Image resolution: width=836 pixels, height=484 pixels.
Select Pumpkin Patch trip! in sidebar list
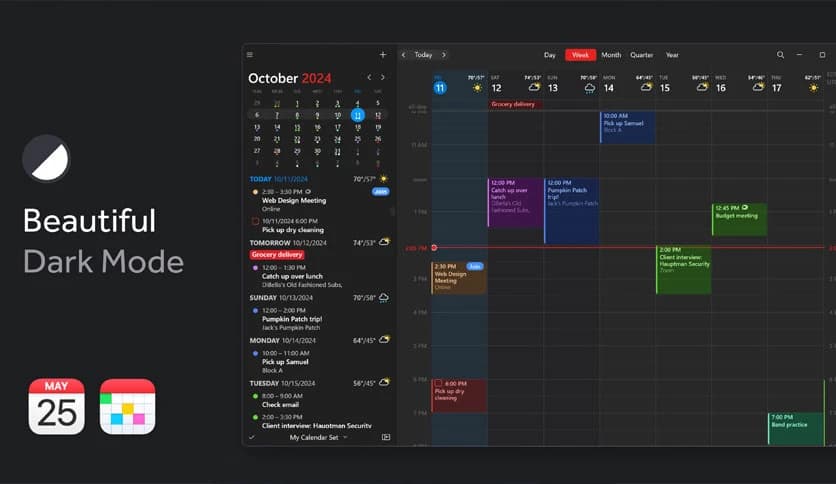[x=292, y=319]
